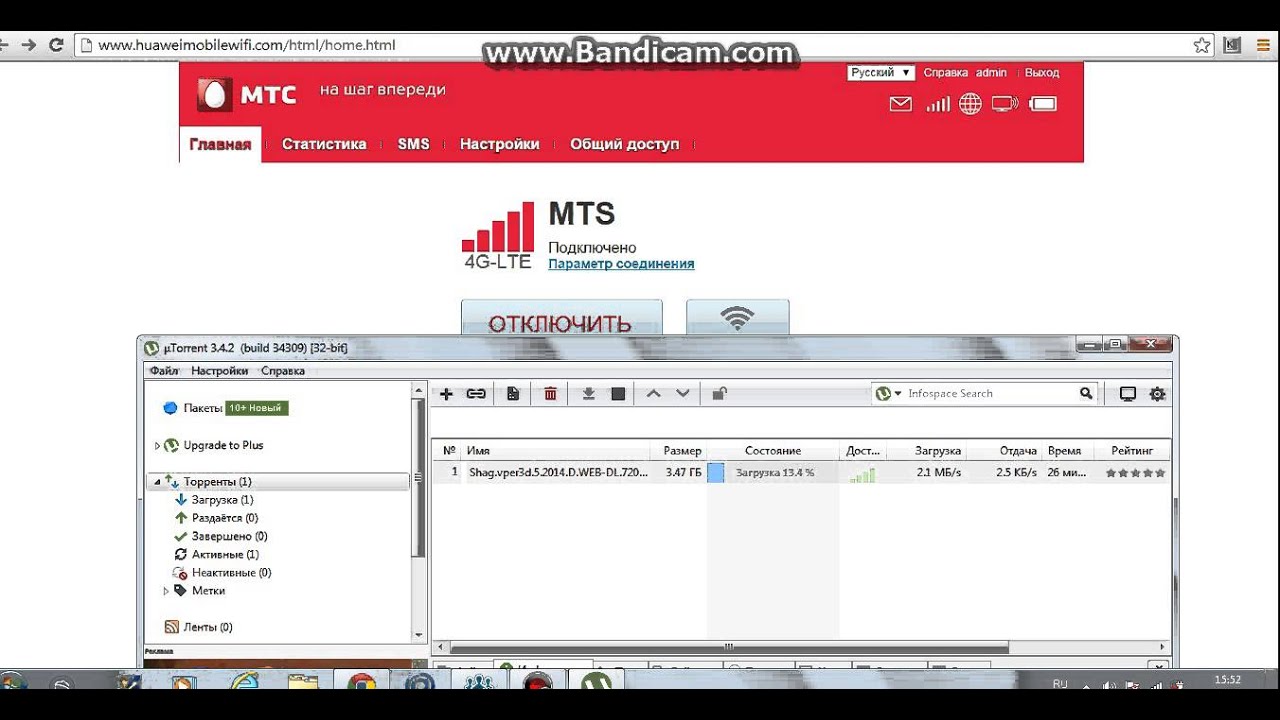Click the five-star rating of torrent
Viewport: 1280px width, 720px height.
[x=1135, y=473]
